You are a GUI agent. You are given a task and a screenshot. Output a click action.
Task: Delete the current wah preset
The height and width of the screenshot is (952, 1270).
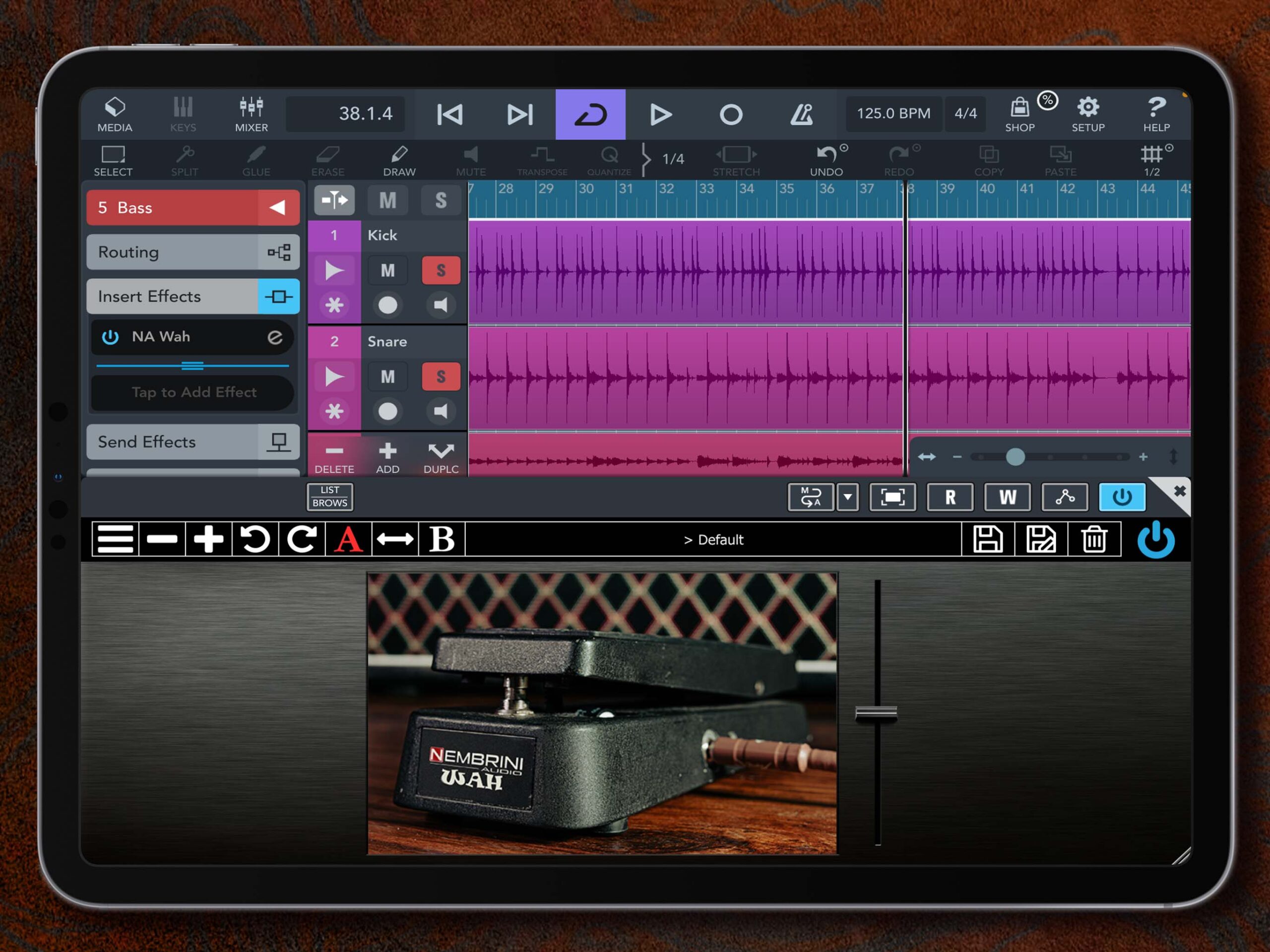click(1094, 539)
